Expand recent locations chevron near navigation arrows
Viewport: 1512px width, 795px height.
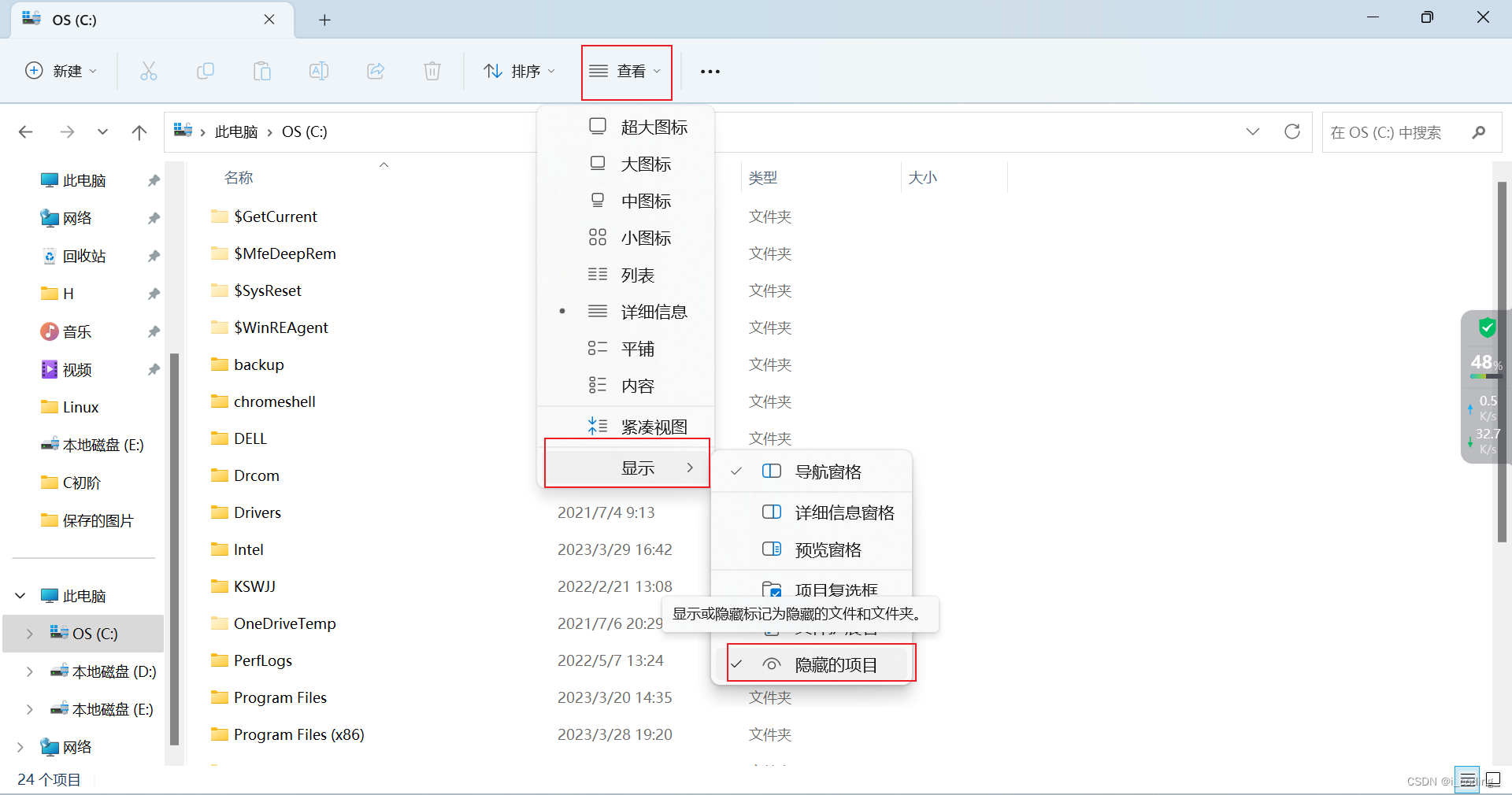point(102,131)
